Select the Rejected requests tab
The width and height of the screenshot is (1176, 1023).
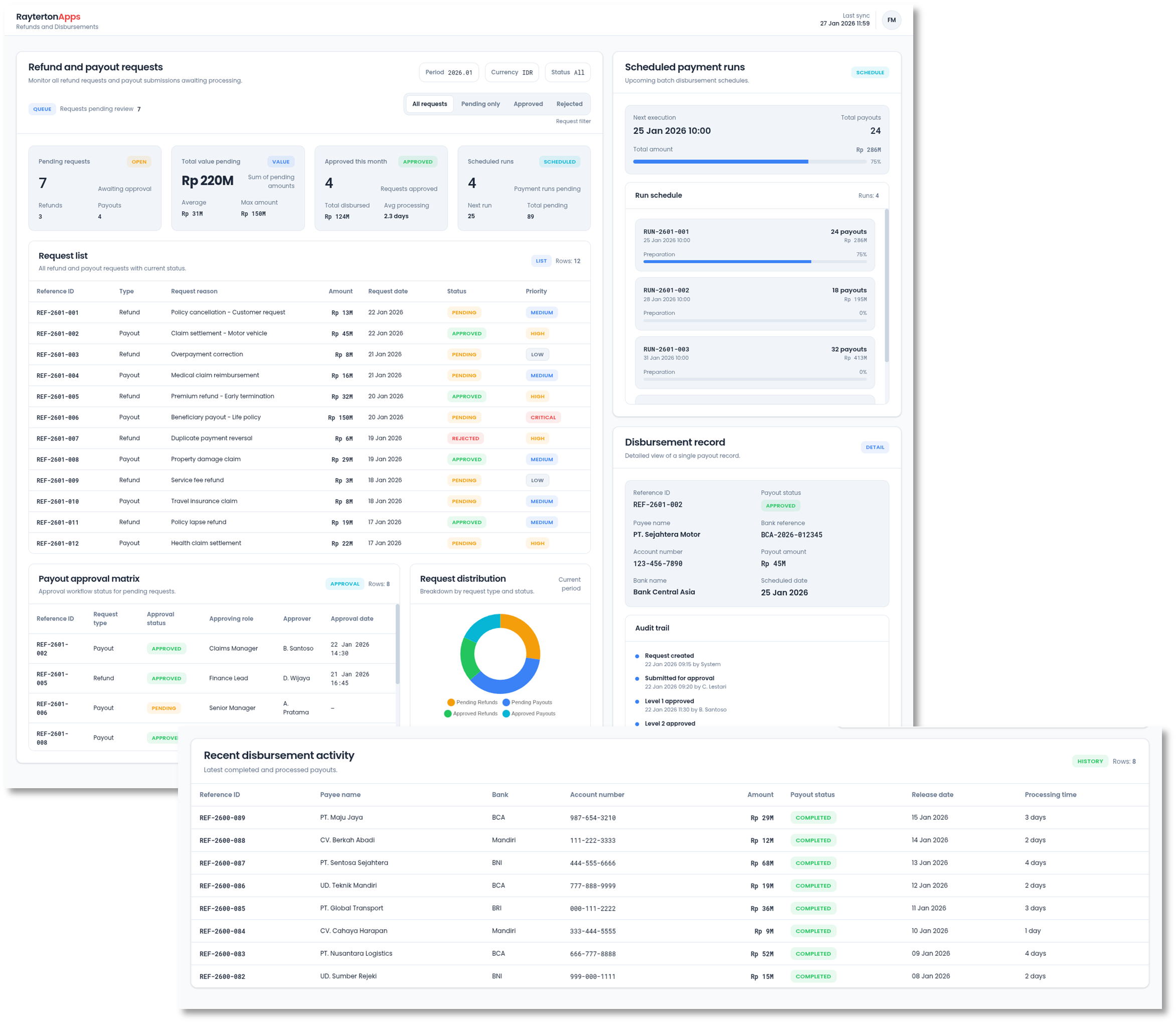point(569,104)
